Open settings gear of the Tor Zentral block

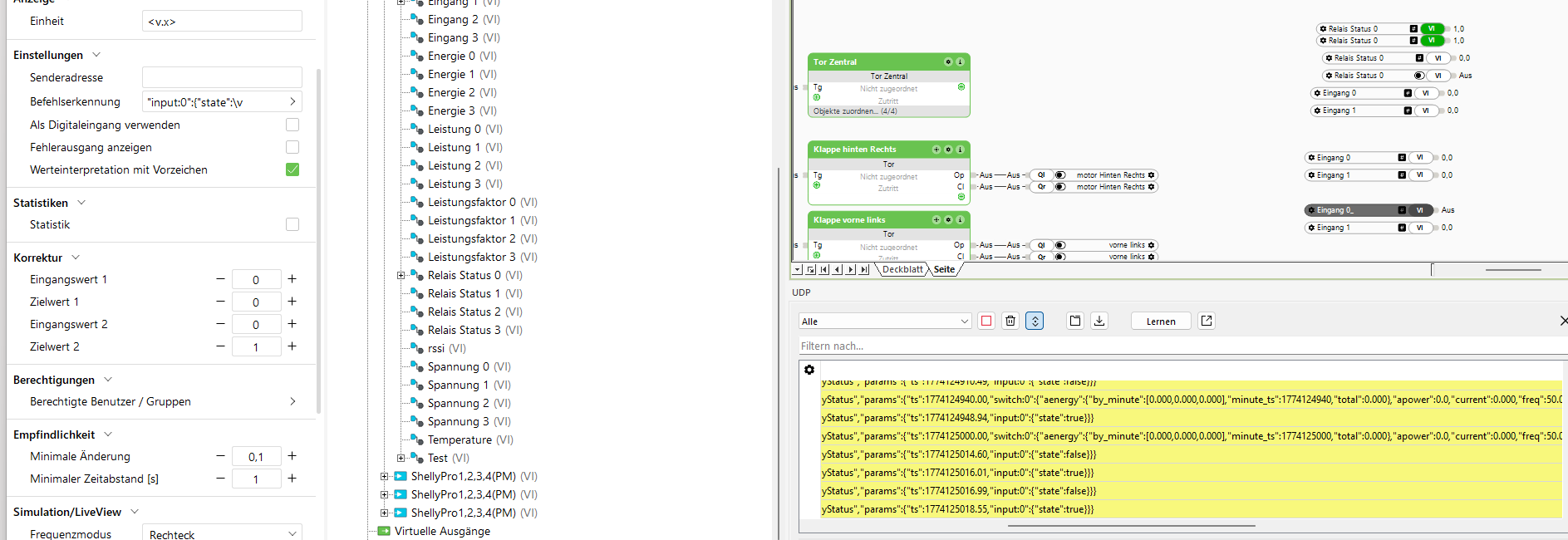948,62
